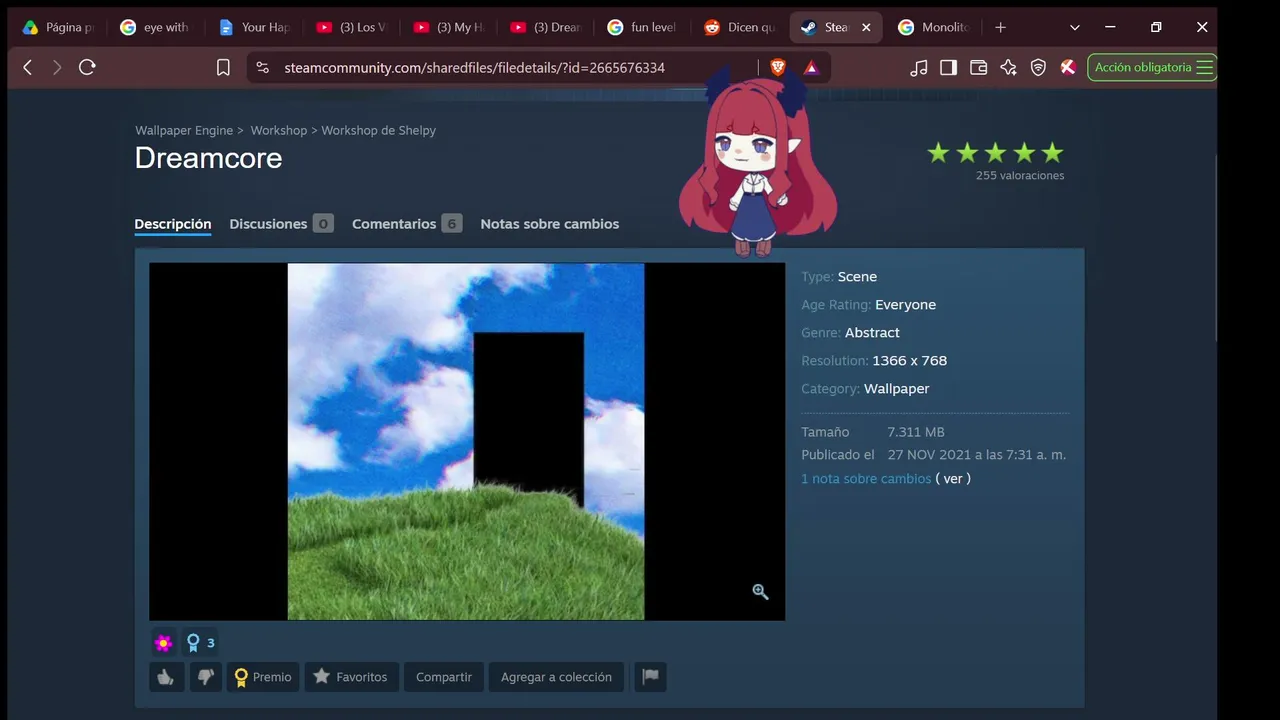The image size is (1280, 720).
Task: Open the Brave Wallet icon
Action: click(979, 67)
